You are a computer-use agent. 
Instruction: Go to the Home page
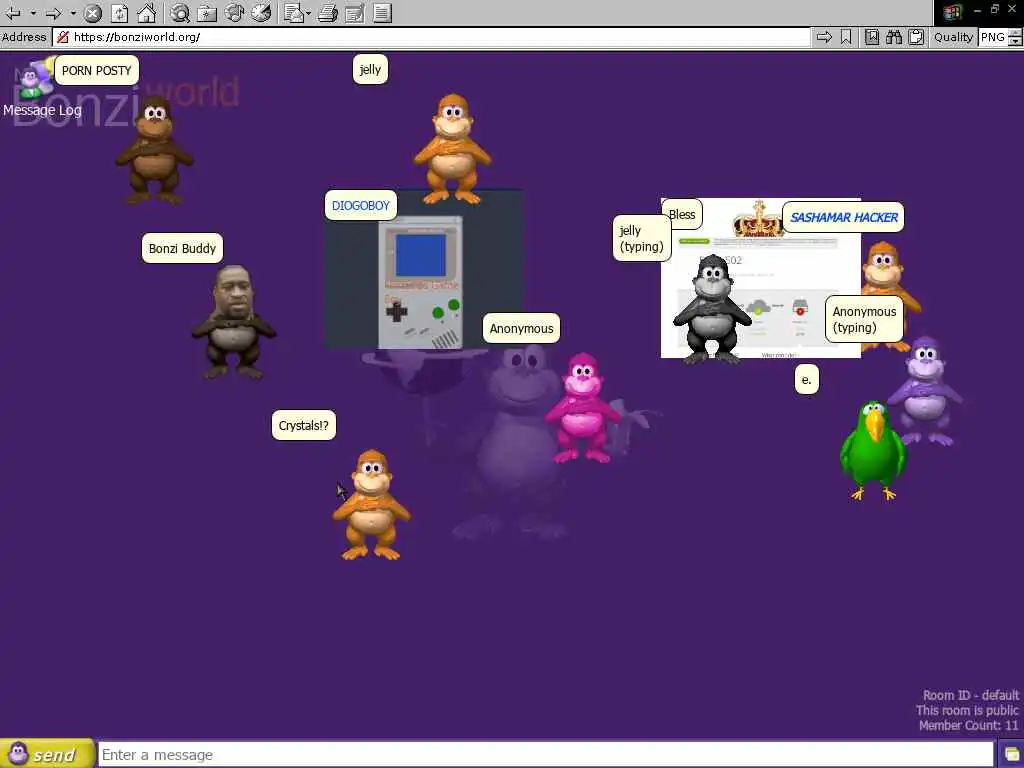(146, 12)
